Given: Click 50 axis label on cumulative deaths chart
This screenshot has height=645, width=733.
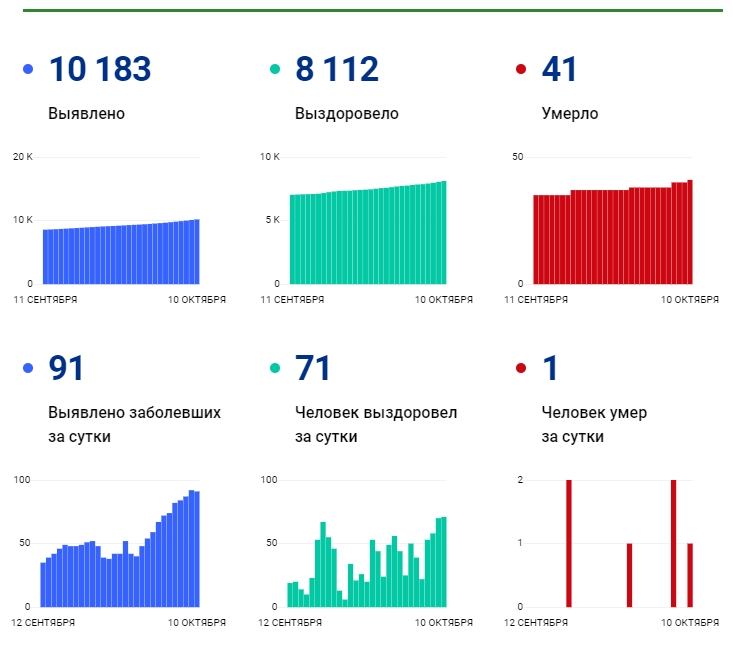Looking at the screenshot, I should tap(517, 157).
